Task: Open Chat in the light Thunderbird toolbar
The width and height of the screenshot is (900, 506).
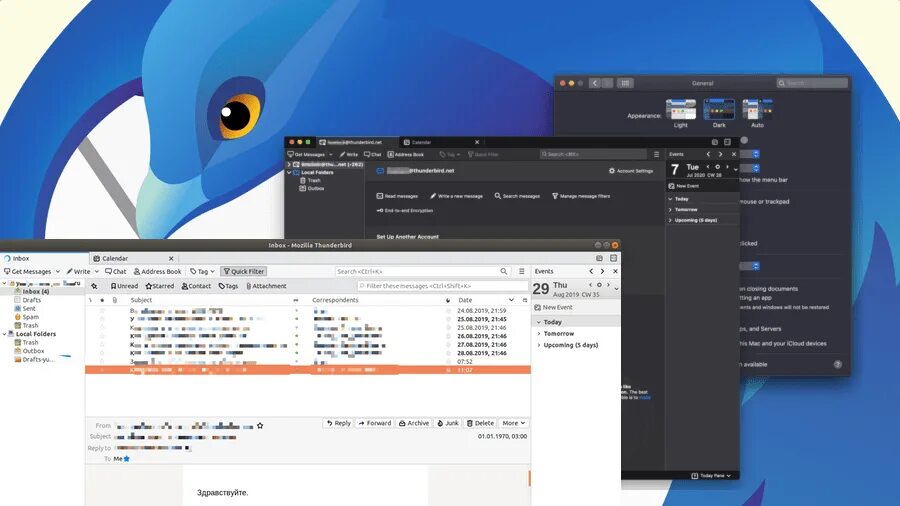Action: point(115,271)
